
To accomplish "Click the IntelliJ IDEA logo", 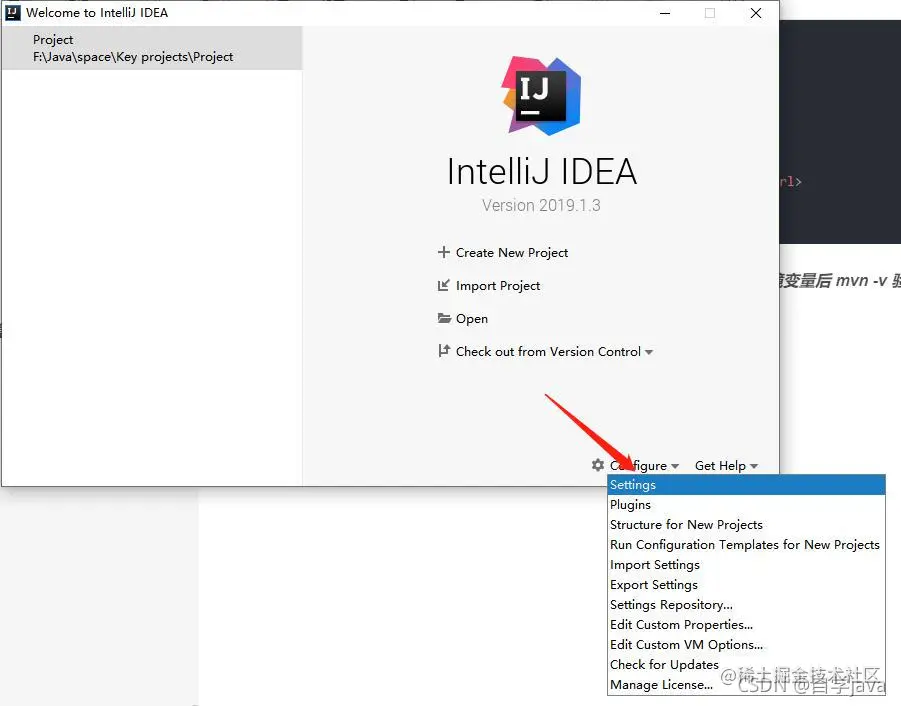I will tap(541, 95).
